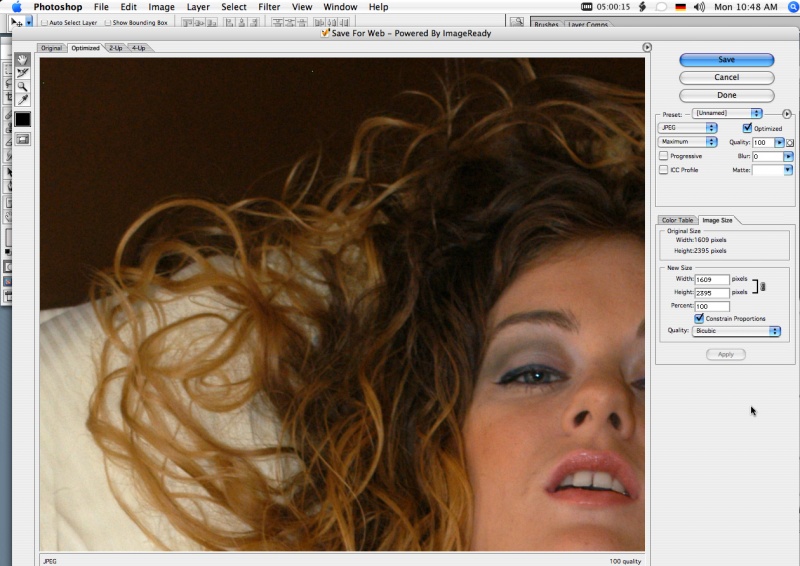Toggle slices visibility button

point(22,139)
